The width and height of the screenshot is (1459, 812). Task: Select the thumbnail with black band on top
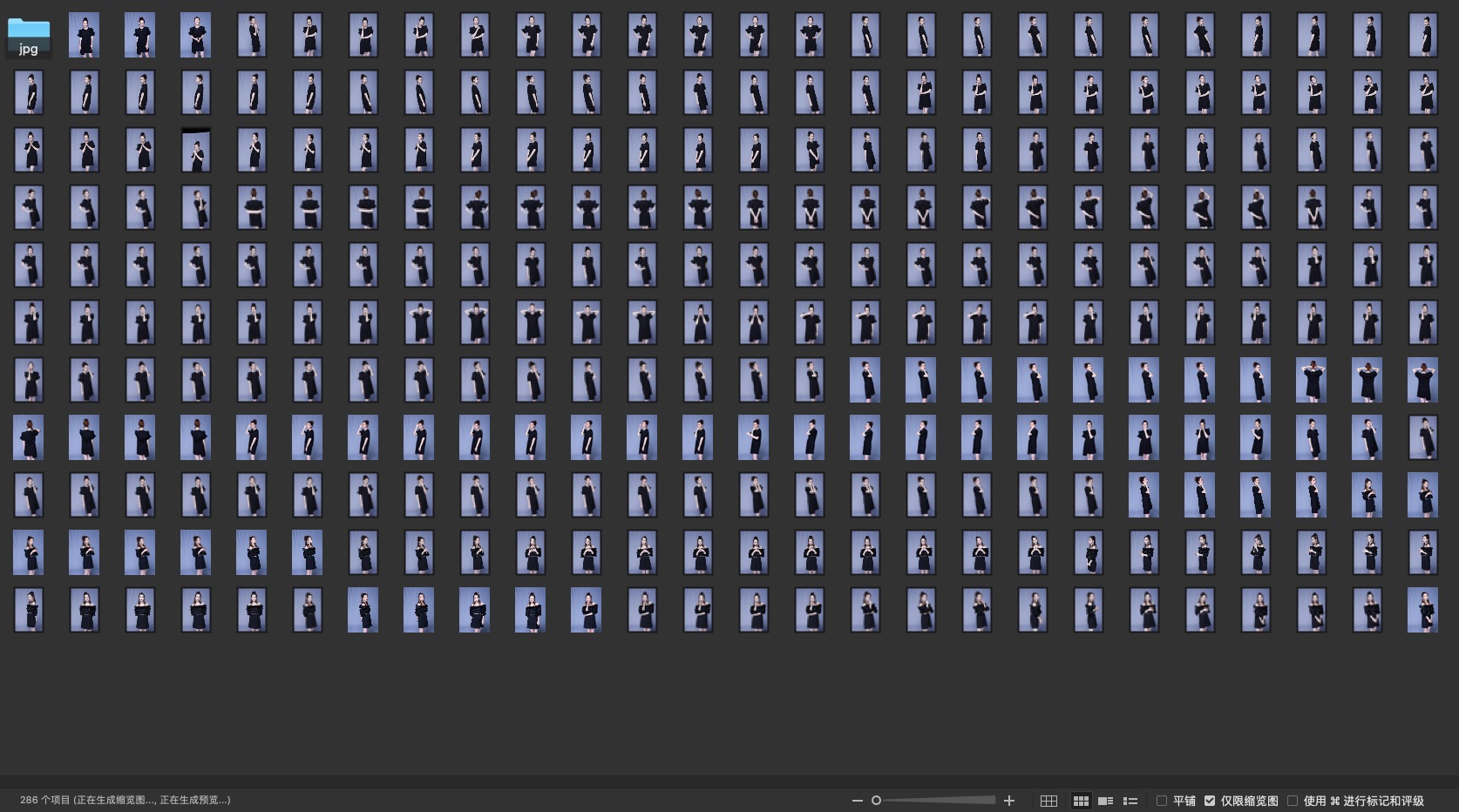point(196,151)
